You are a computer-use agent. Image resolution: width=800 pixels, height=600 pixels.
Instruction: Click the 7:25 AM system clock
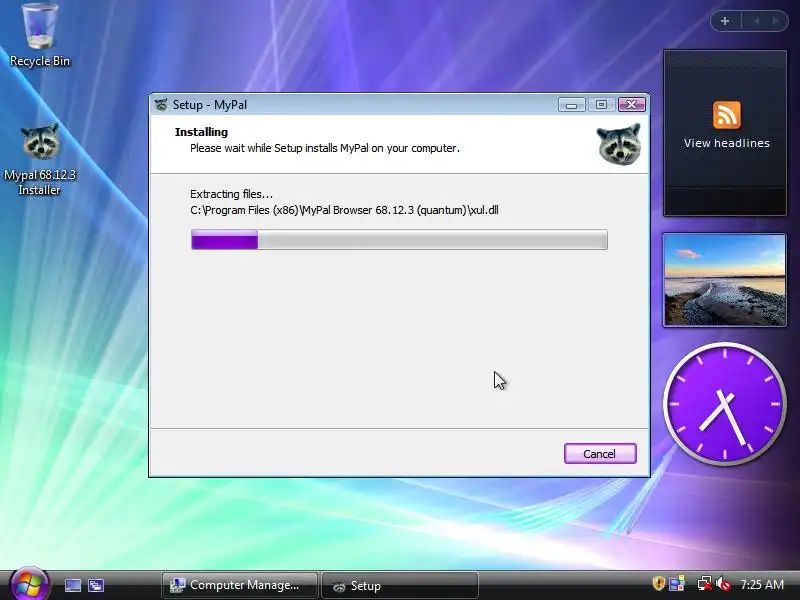pos(762,584)
